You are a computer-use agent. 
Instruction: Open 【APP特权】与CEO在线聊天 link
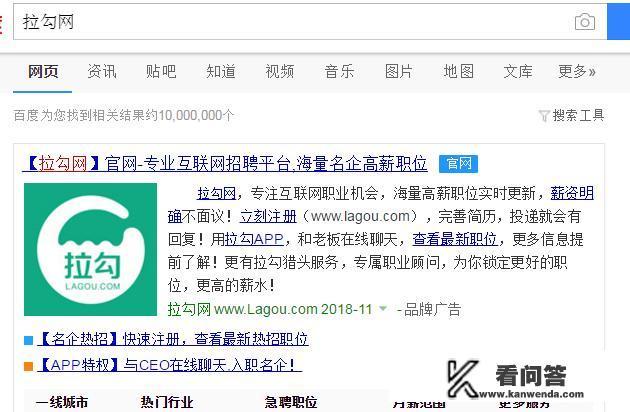tap(169, 365)
